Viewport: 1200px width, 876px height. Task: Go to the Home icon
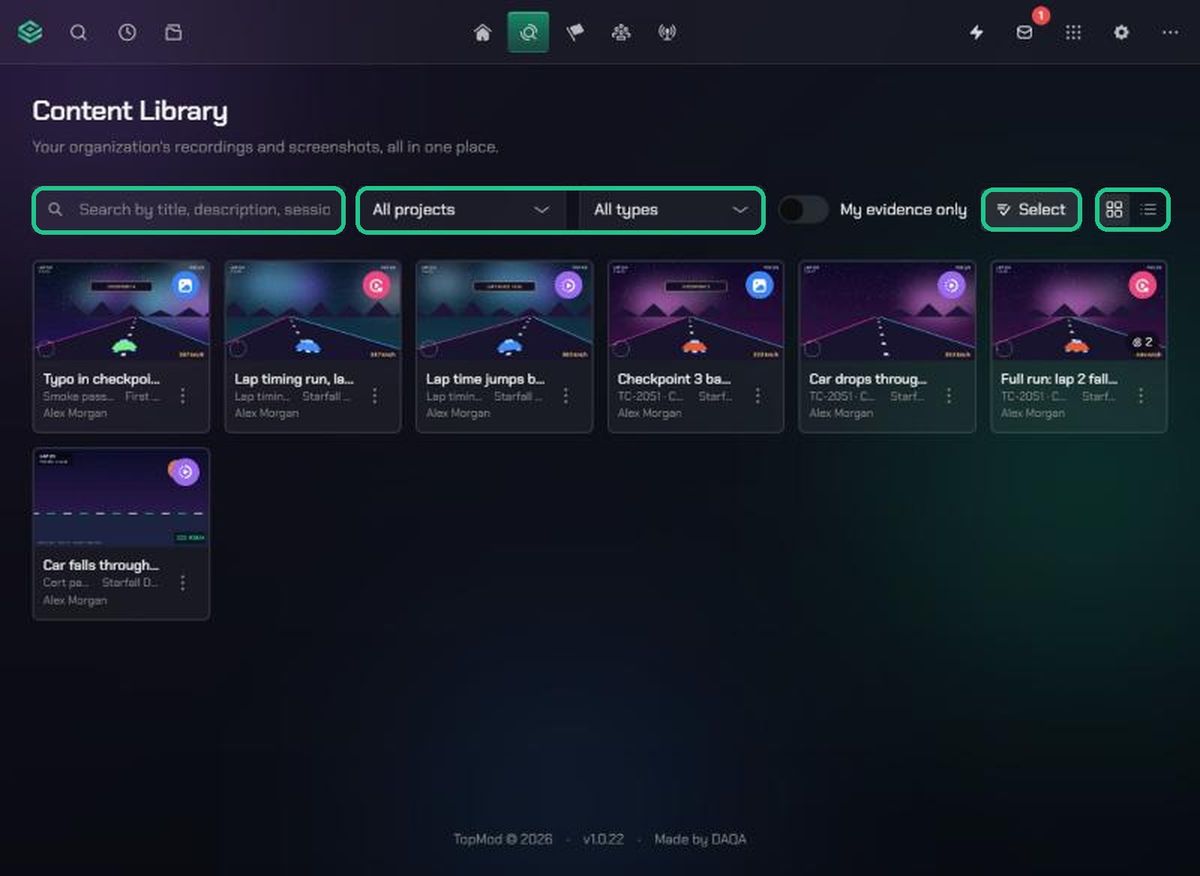pyautogui.click(x=482, y=32)
